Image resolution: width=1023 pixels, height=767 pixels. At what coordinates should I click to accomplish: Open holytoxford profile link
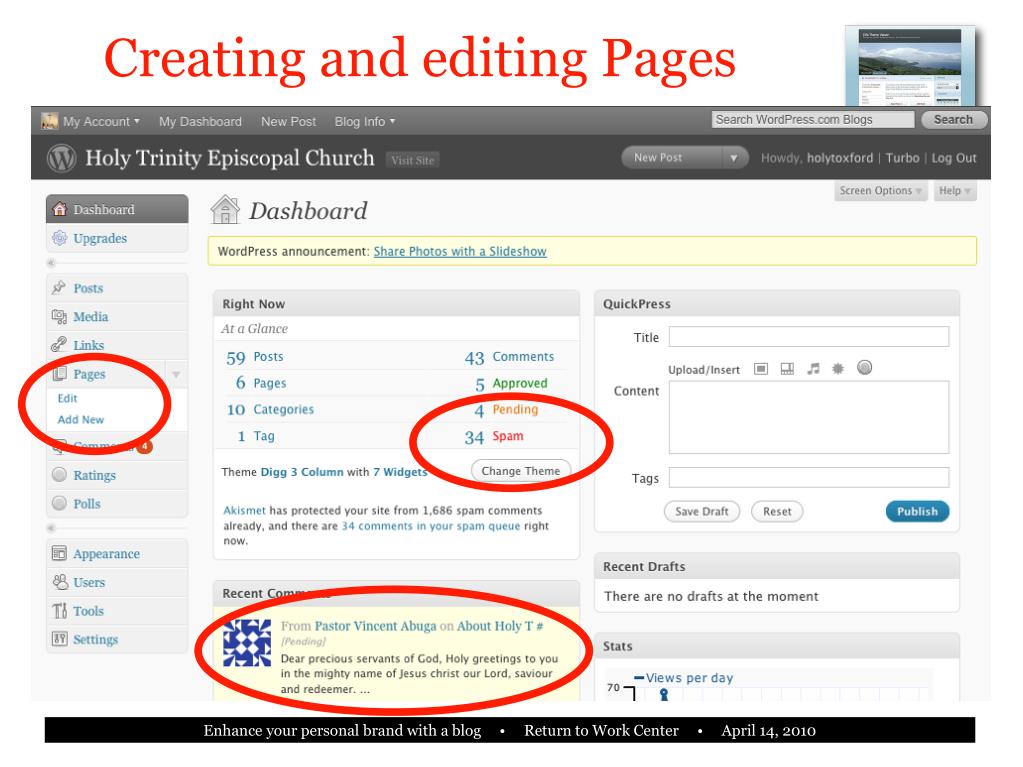pyautogui.click(x=840, y=158)
